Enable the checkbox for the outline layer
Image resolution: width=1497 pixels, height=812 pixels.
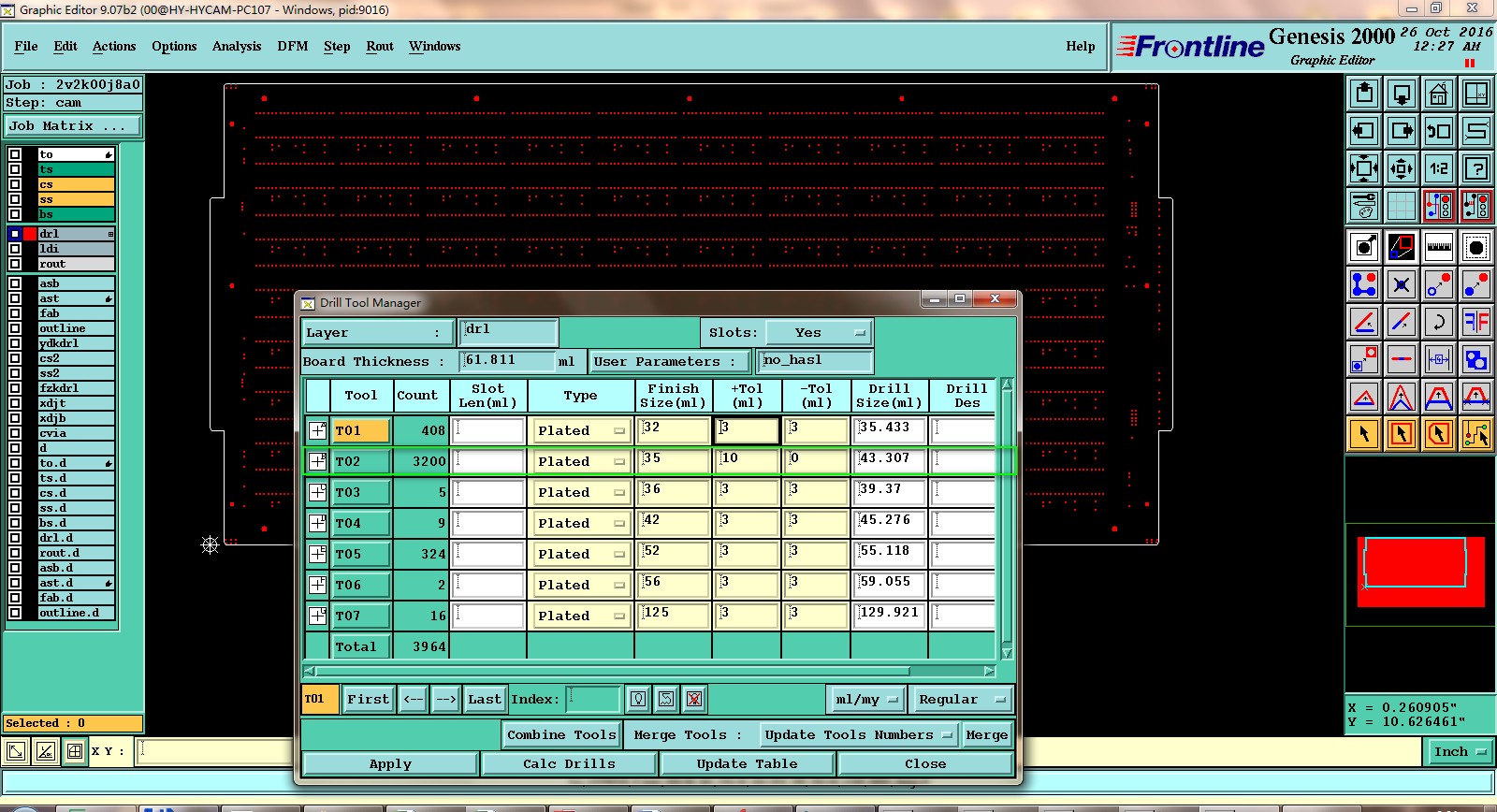[15, 328]
